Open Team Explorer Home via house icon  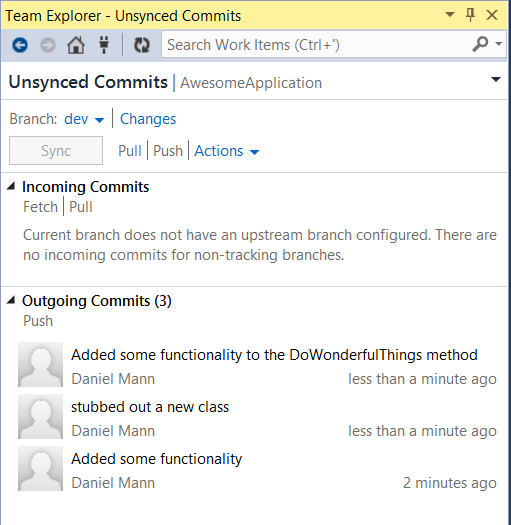point(76,45)
